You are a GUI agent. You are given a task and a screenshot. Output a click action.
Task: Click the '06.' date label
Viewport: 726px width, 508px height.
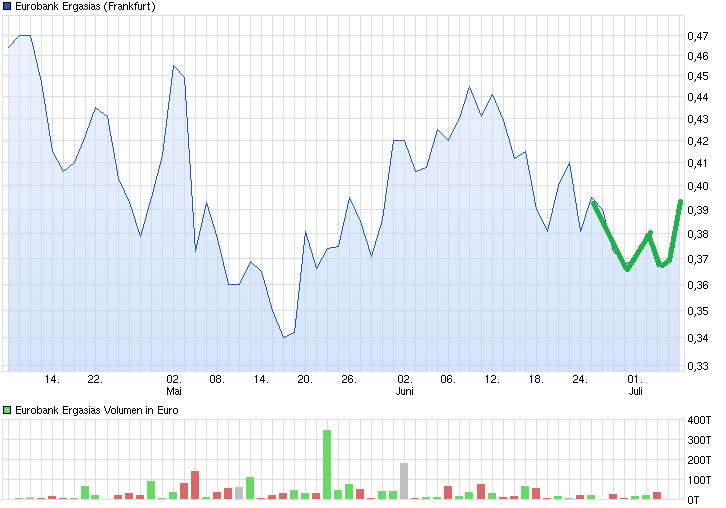click(448, 379)
